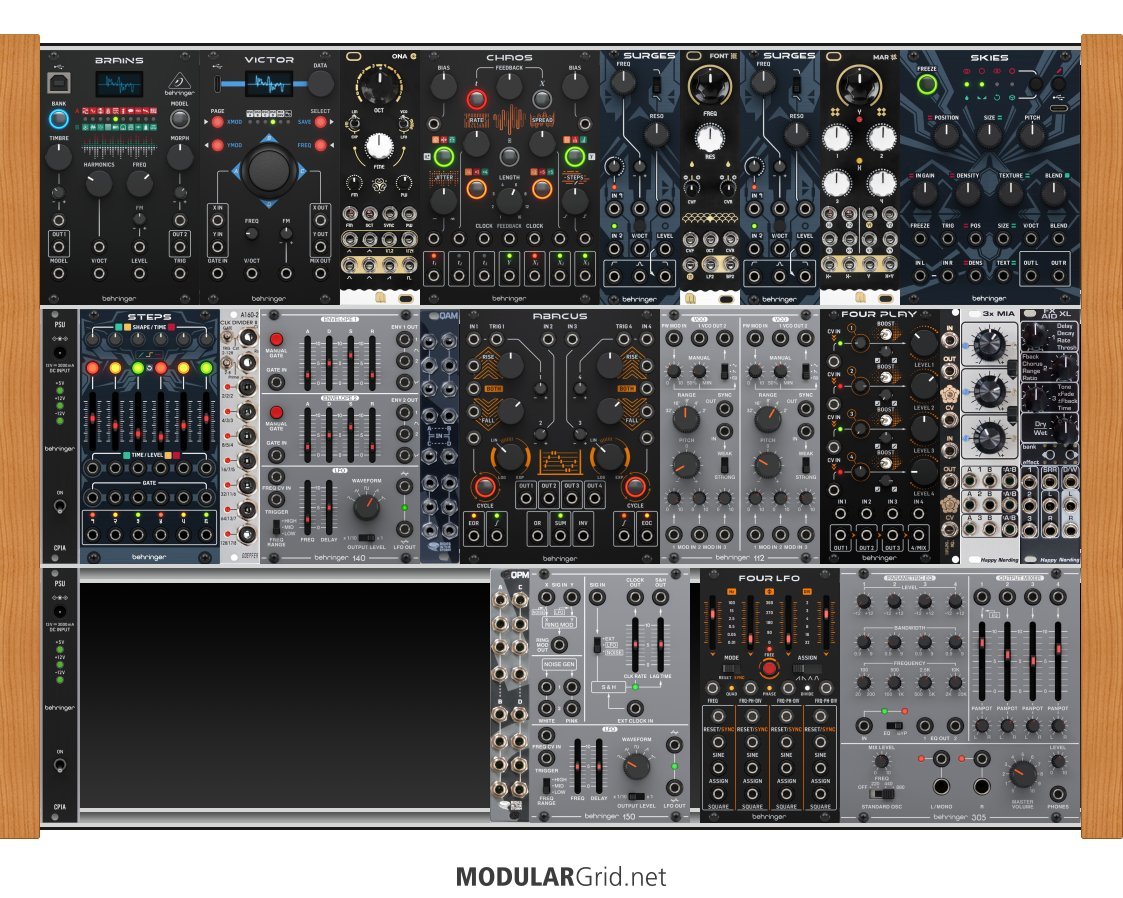Toggle the ASSIGN switch on Four LFO
Screen dimensions: 1123x898
(807, 669)
